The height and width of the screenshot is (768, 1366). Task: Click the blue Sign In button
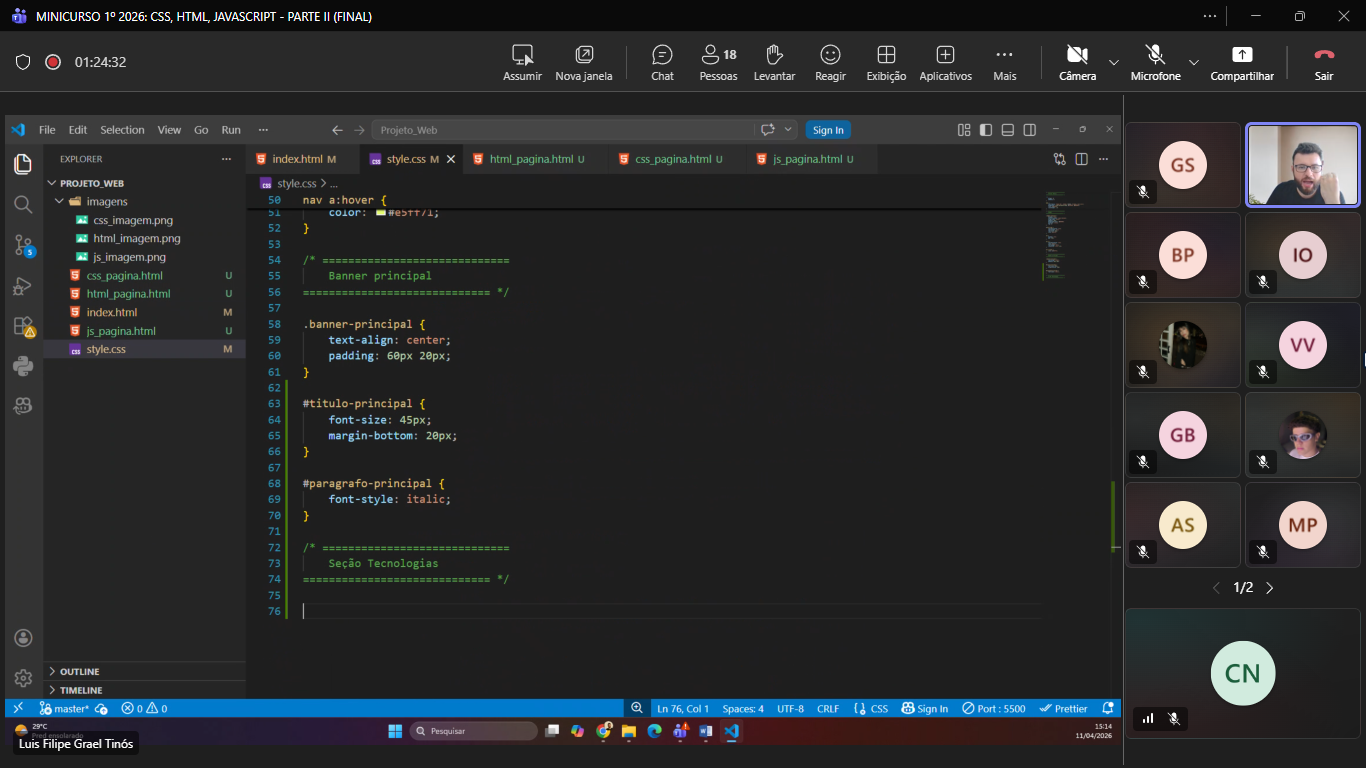[x=827, y=130]
